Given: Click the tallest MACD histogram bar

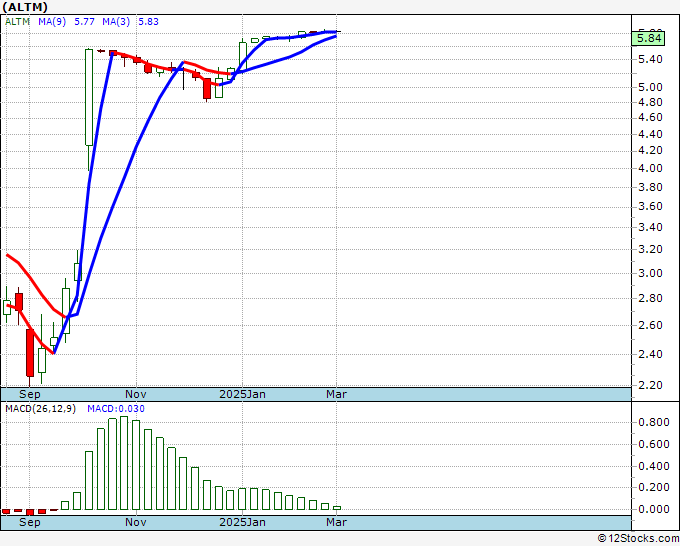Looking at the screenshot, I should [124, 463].
